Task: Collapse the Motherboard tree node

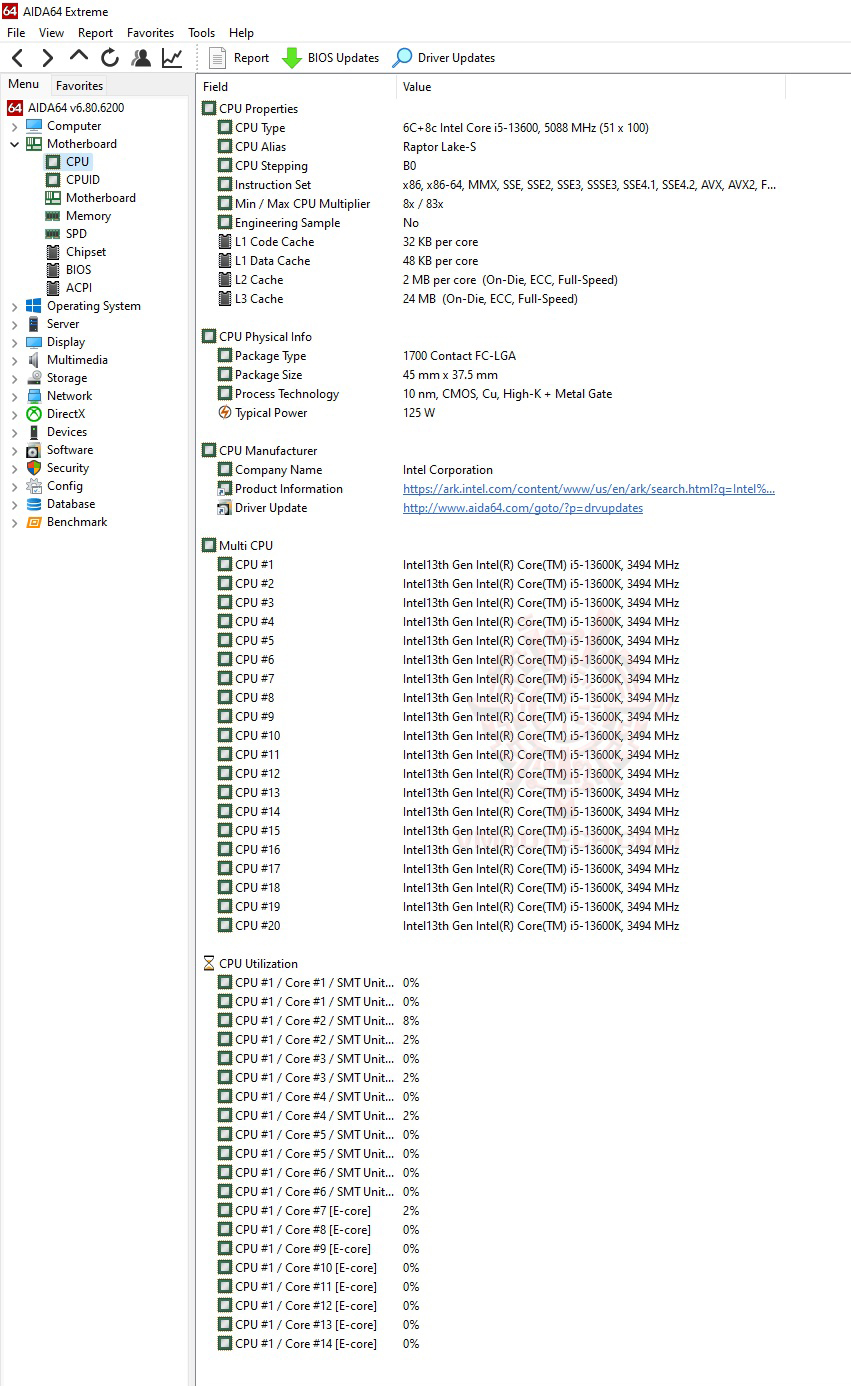Action: (x=14, y=144)
